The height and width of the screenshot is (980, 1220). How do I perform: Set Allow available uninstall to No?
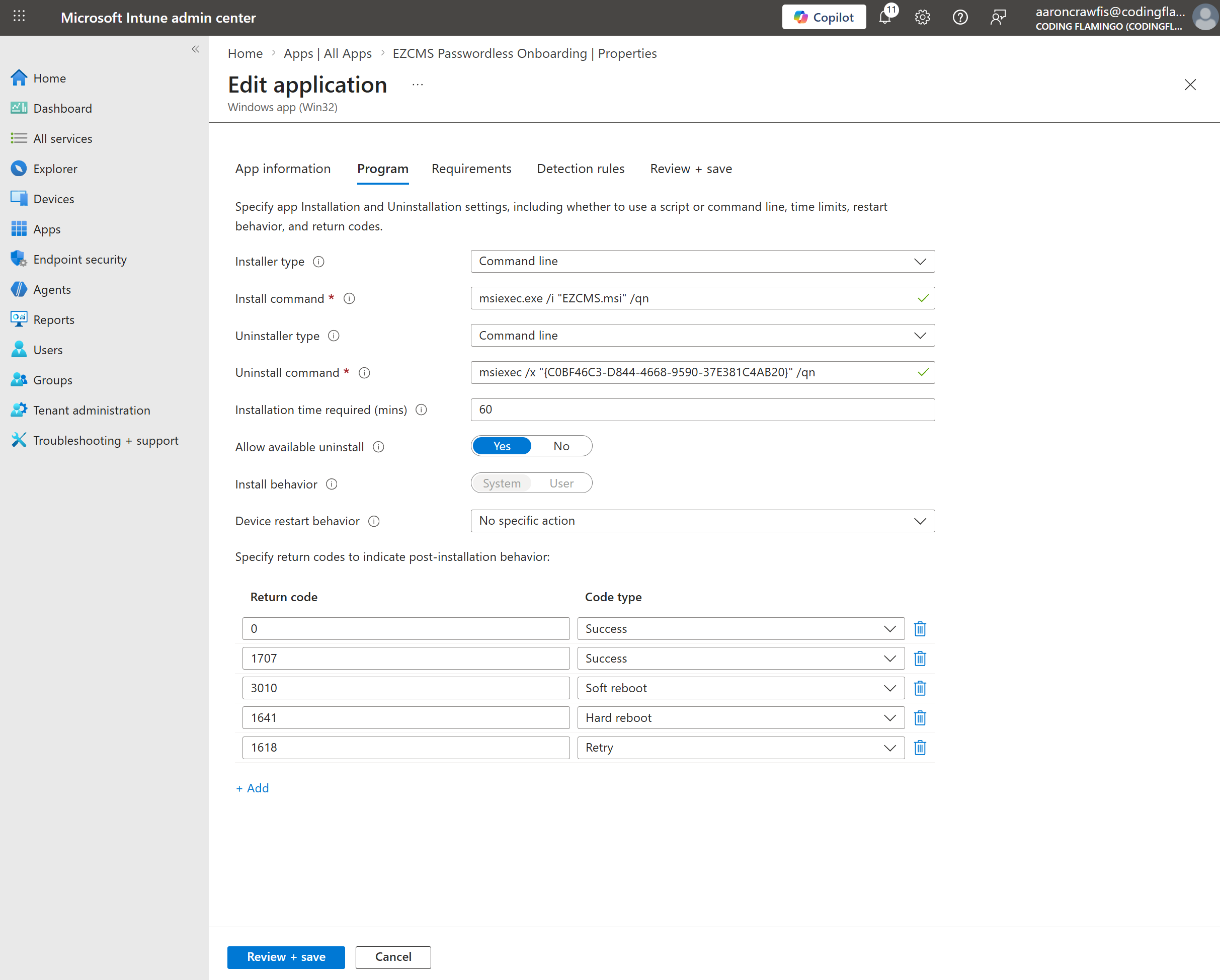coord(561,446)
